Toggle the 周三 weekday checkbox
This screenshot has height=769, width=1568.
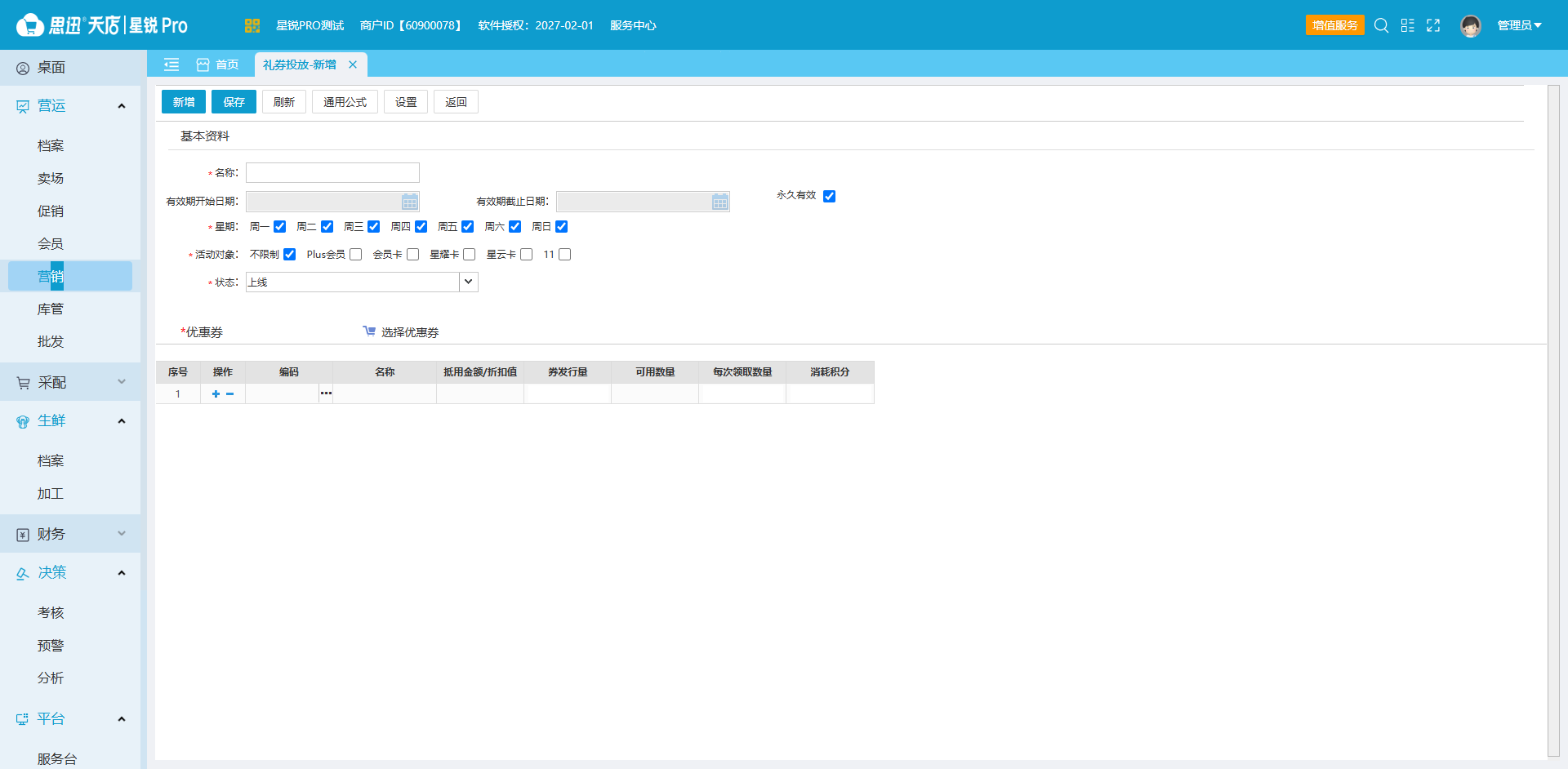coord(374,226)
